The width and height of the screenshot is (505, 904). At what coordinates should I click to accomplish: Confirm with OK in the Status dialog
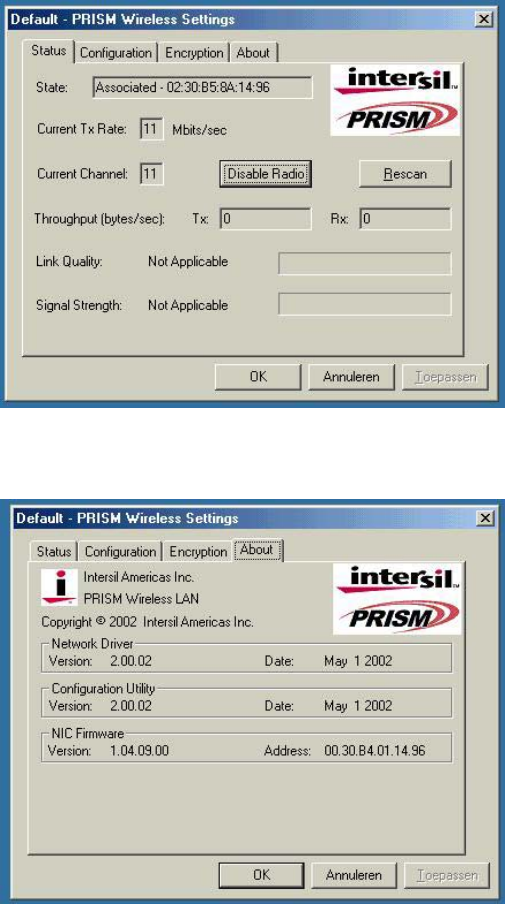258,377
